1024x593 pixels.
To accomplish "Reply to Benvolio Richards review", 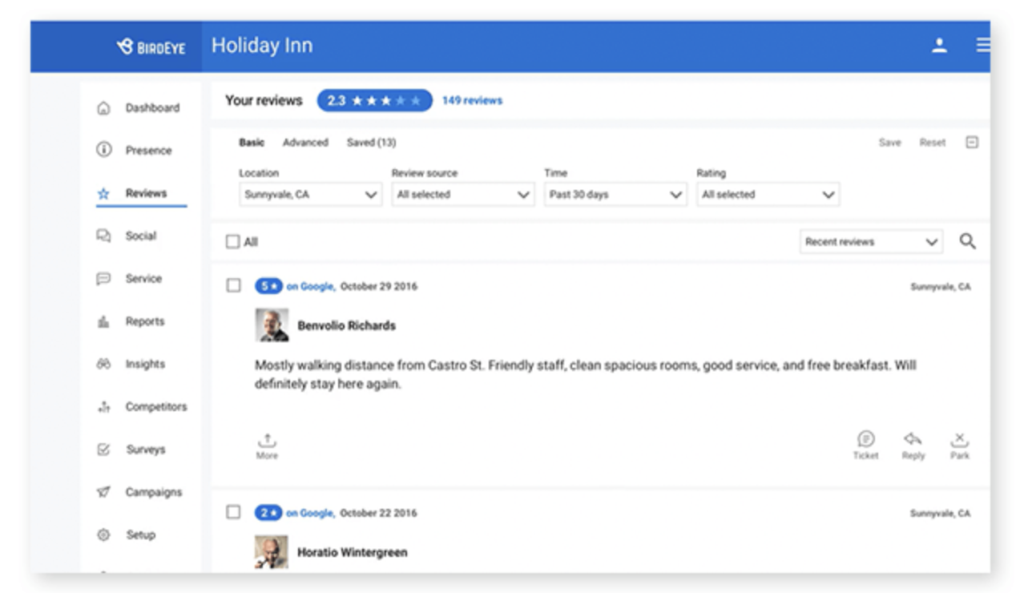I will point(913,445).
